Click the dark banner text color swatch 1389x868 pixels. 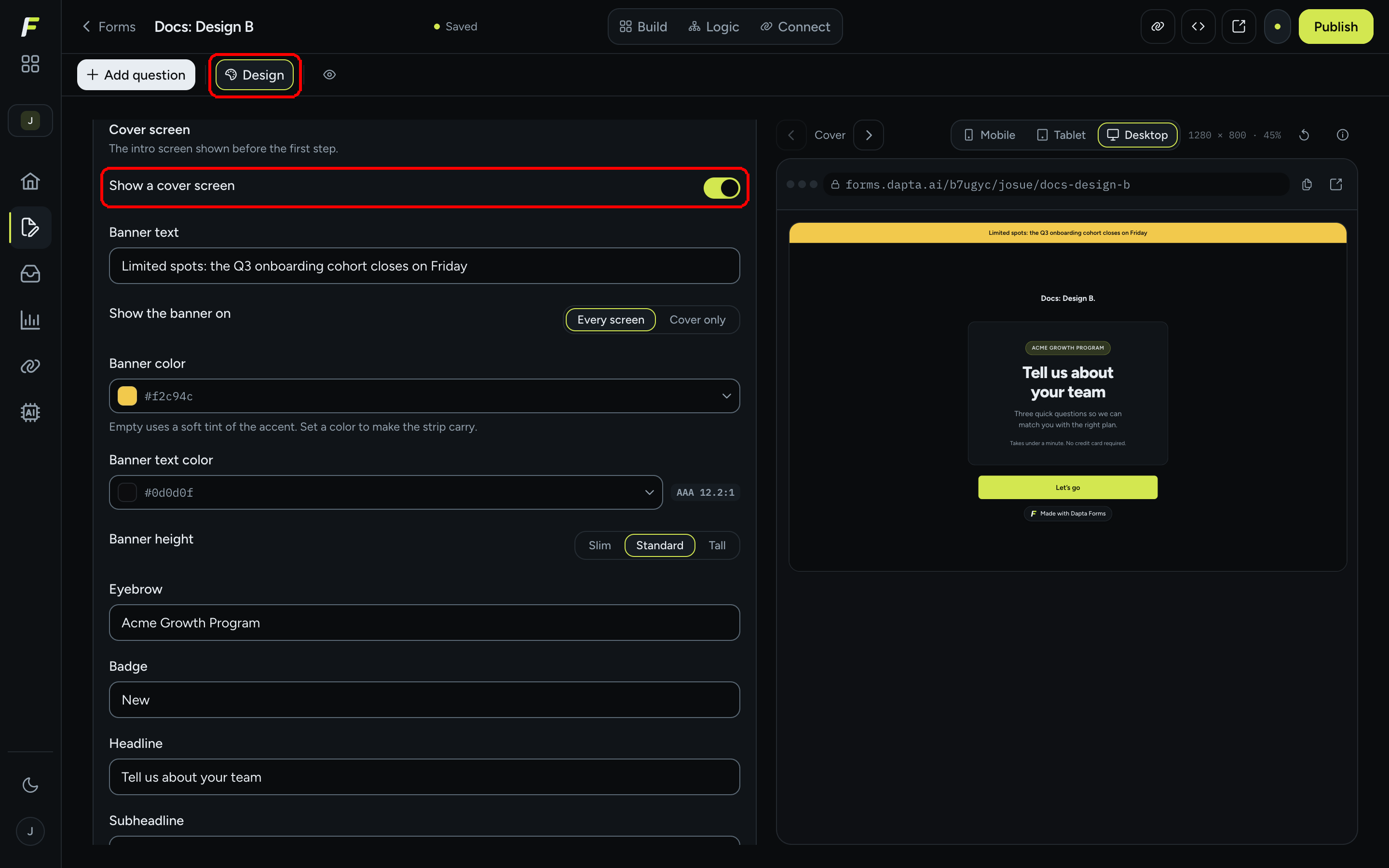pos(127,492)
